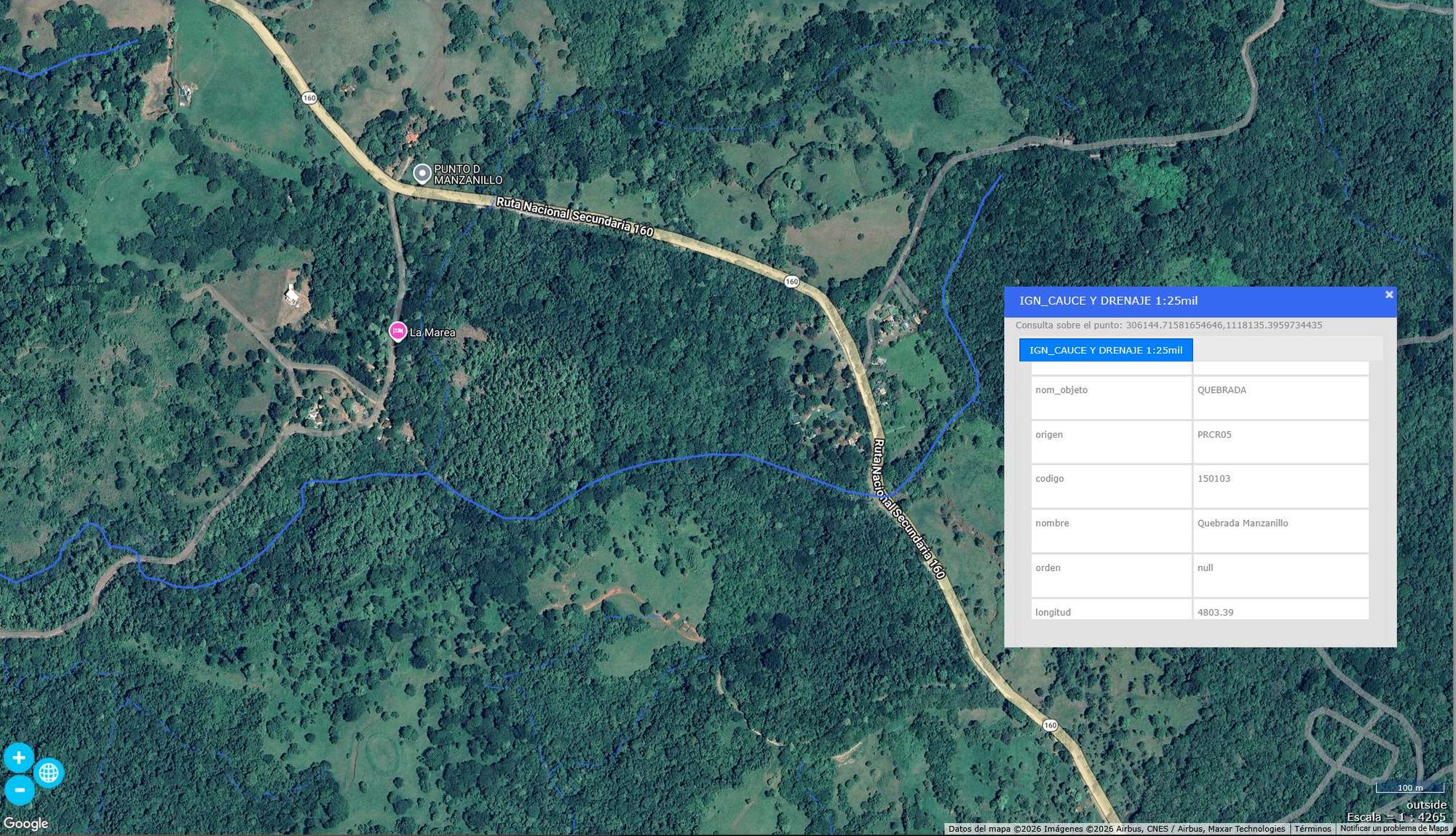Click the origen field label
The image size is (1456, 836).
pos(1049,434)
